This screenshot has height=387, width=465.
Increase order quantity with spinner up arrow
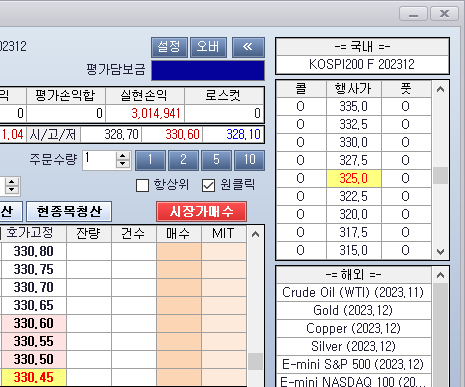[x=123, y=156]
